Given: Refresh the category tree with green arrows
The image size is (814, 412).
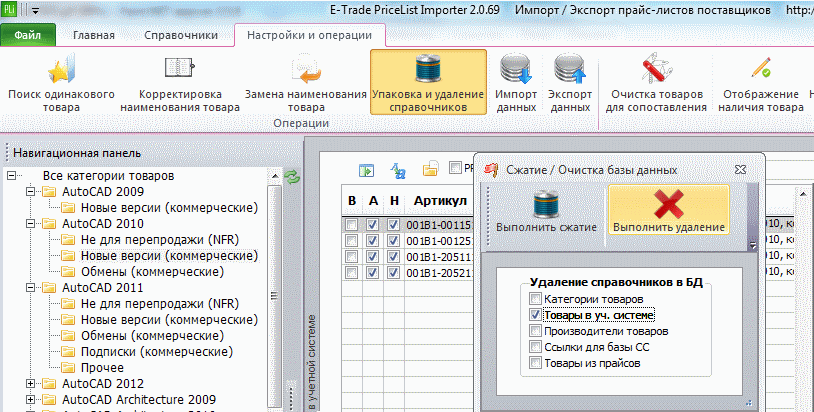Looking at the screenshot, I should [292, 178].
